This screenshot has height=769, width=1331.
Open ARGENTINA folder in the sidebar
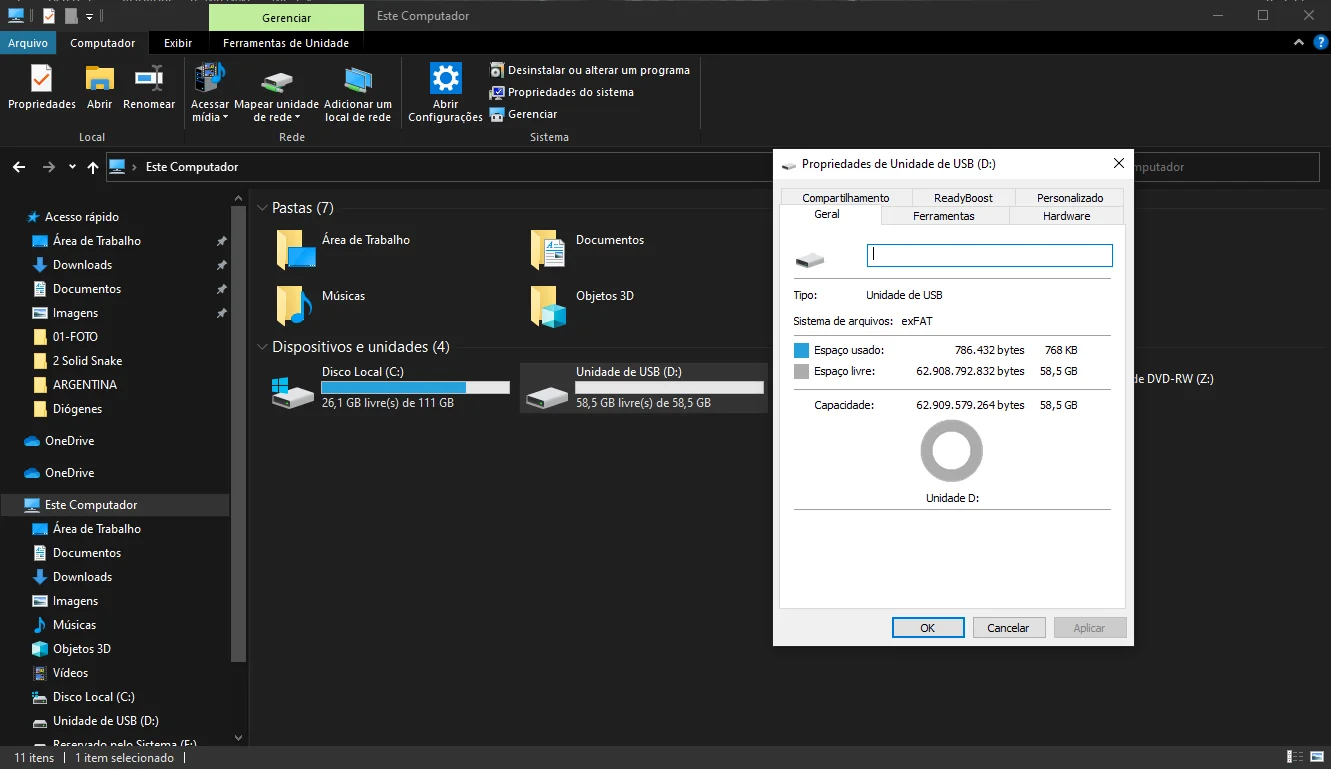(x=85, y=385)
